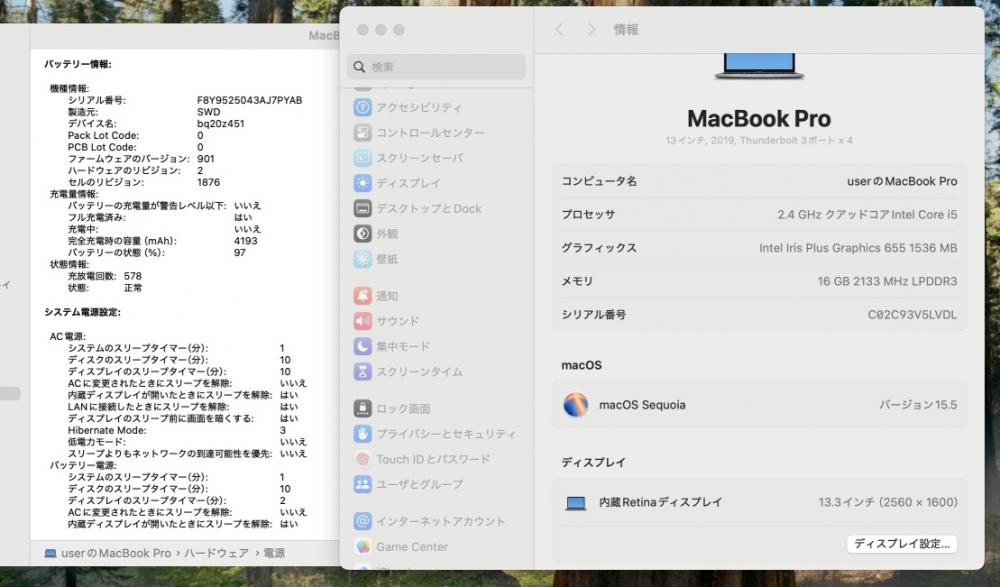The width and height of the screenshot is (1000, 587).
Task: Select the スクリーンセーバ sidebar label
Action: coord(420,158)
